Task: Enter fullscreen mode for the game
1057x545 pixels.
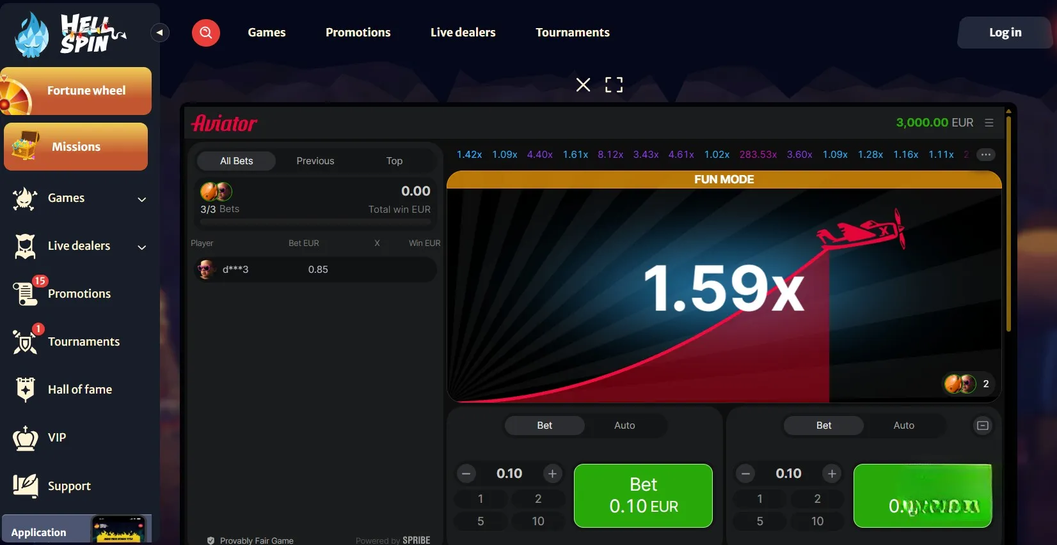Action: point(613,84)
